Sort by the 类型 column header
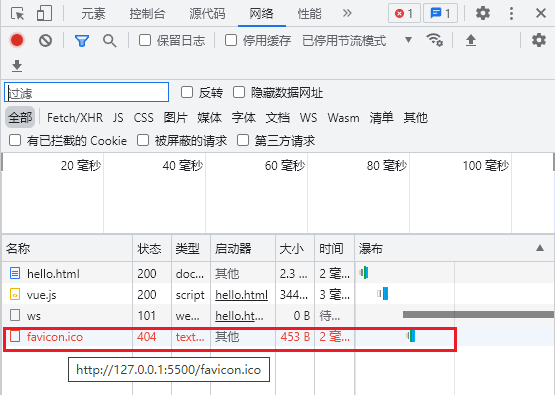Screen dimensions: 555x395 coord(191,248)
